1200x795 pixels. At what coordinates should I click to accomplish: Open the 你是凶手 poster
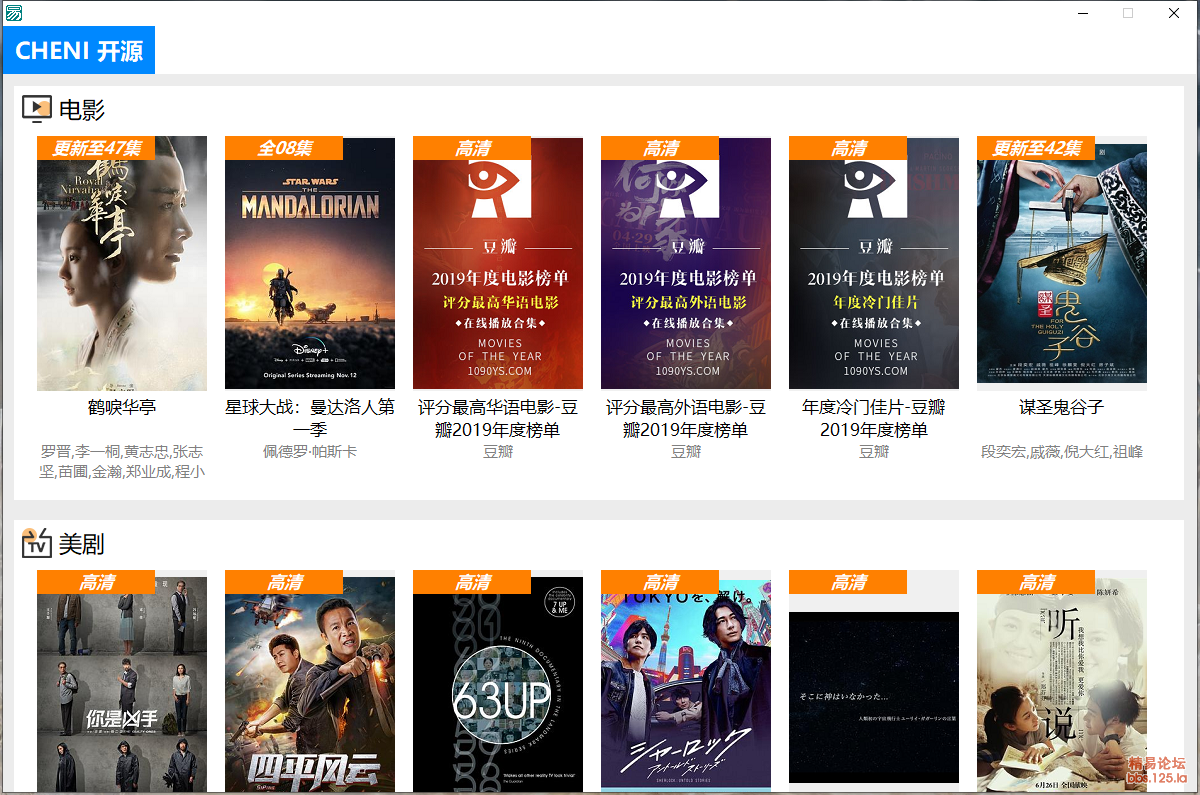[x=122, y=682]
